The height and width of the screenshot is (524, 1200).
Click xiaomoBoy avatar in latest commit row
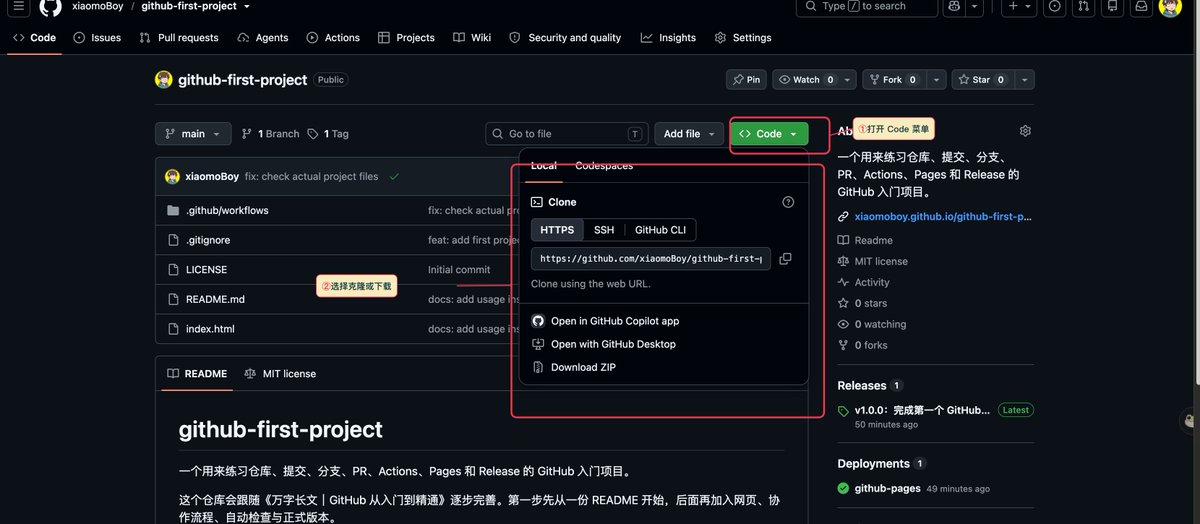[x=173, y=176]
